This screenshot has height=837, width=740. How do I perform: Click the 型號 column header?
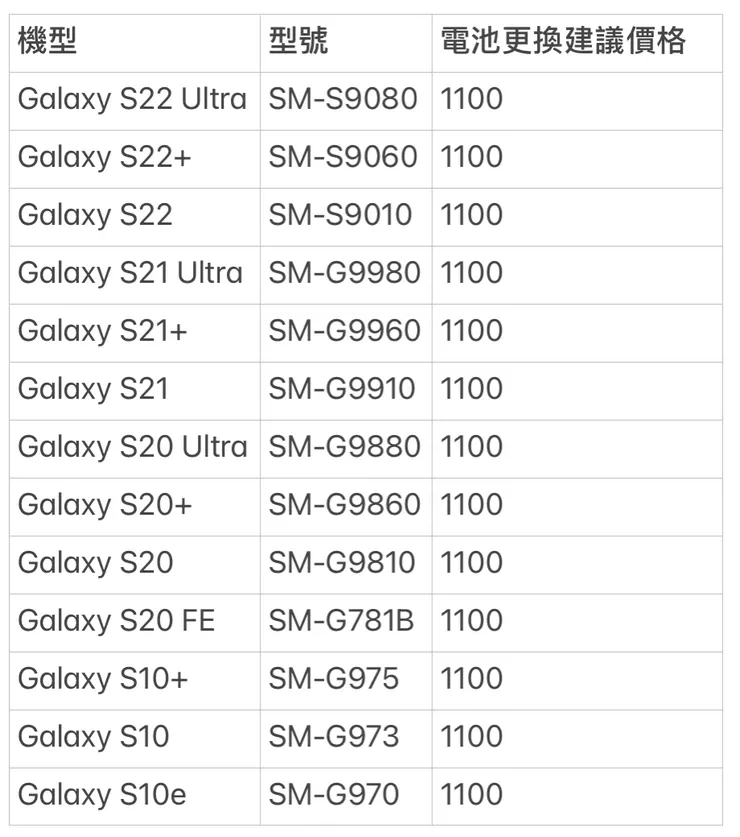pyautogui.click(x=298, y=42)
